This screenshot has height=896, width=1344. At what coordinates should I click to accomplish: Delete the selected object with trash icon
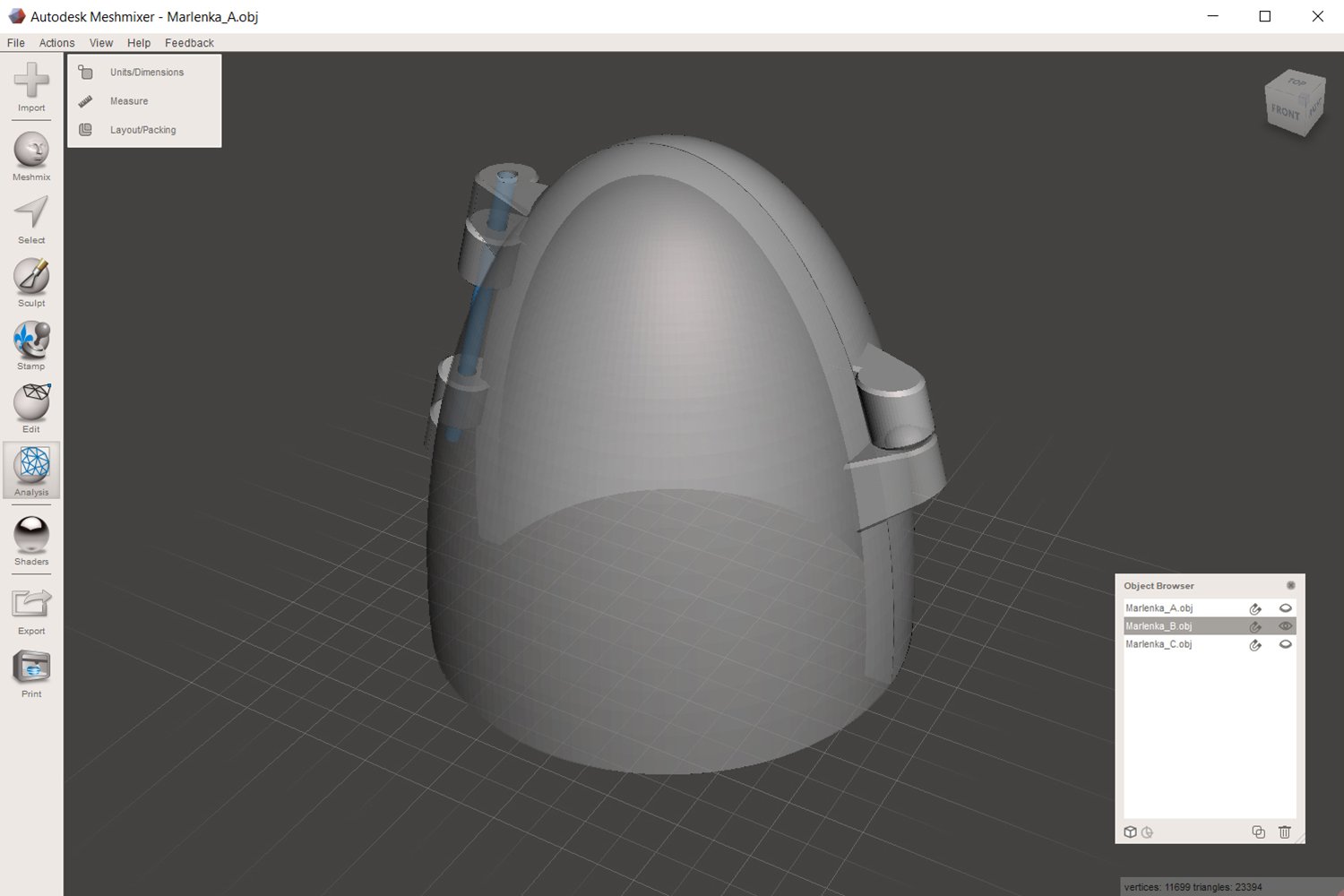tap(1284, 832)
